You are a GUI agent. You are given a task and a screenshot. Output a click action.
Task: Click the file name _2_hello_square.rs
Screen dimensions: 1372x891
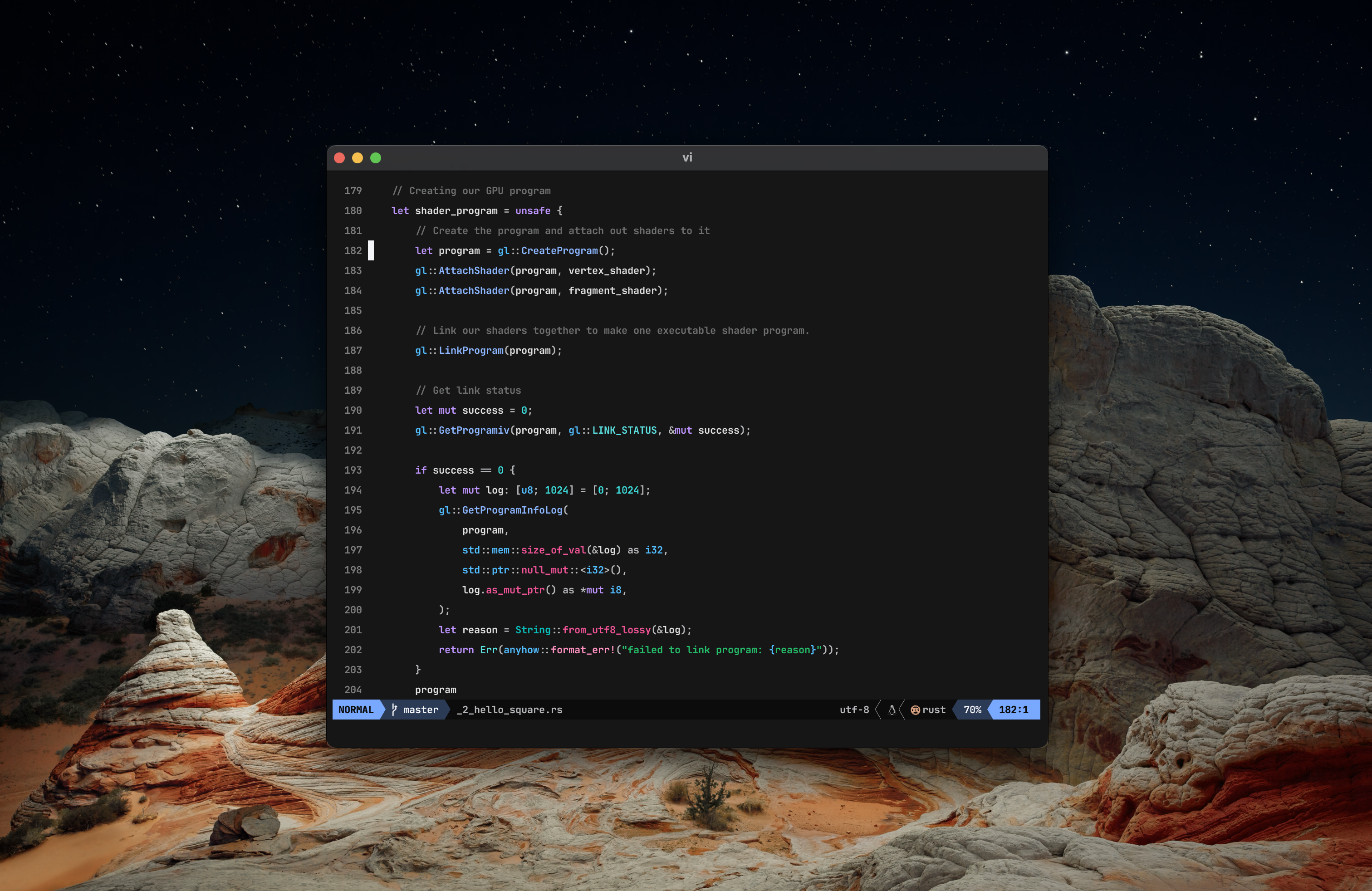(x=510, y=710)
